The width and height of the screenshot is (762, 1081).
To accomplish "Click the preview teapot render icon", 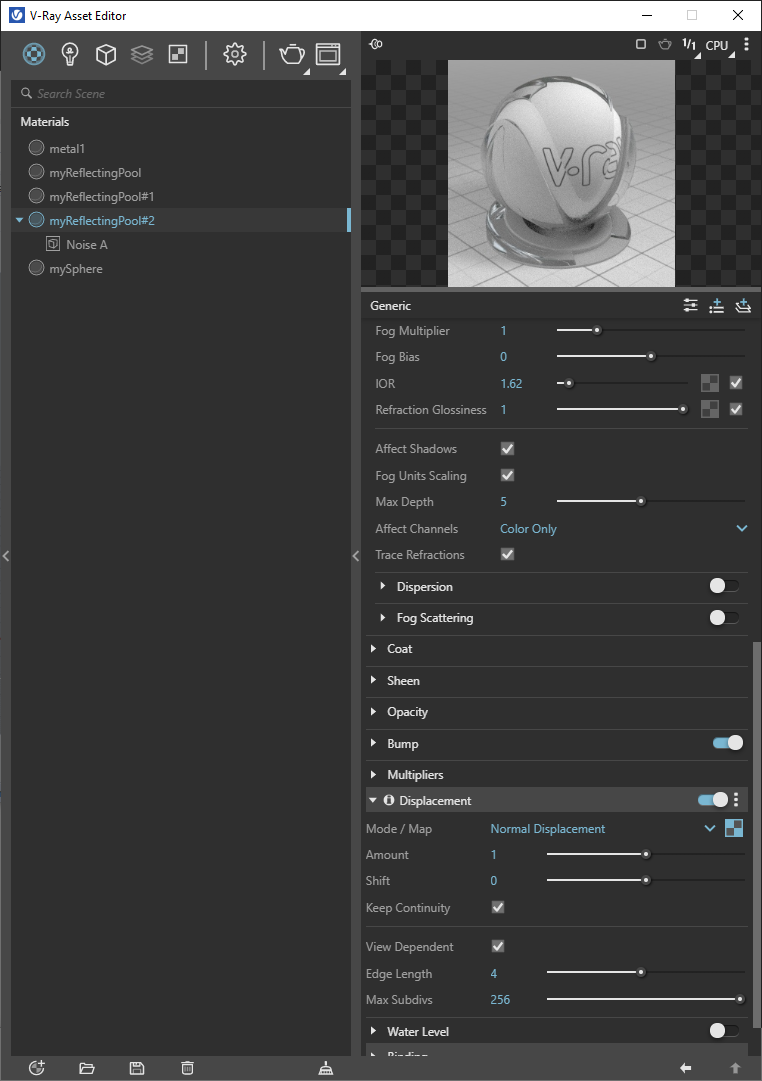I will pos(665,44).
